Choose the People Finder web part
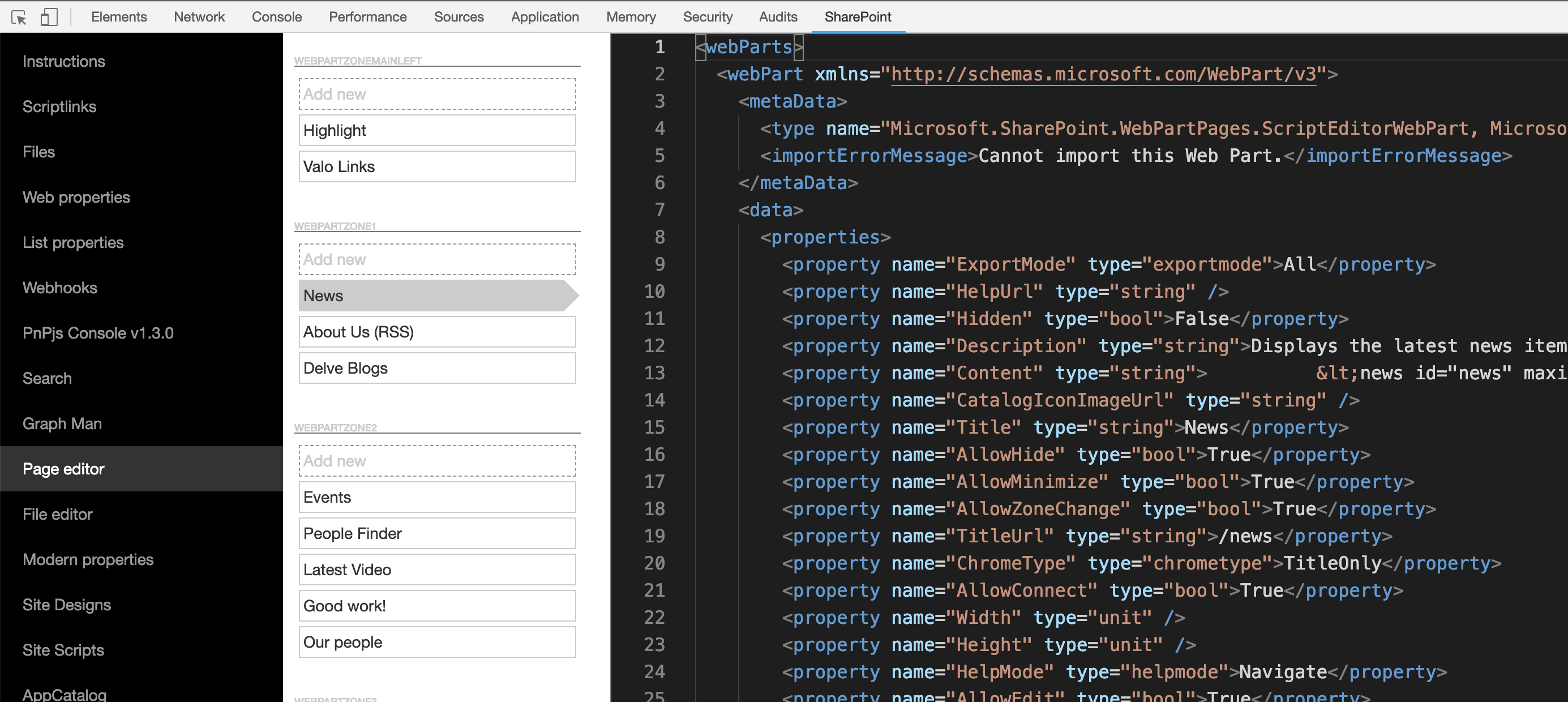 tap(436, 533)
